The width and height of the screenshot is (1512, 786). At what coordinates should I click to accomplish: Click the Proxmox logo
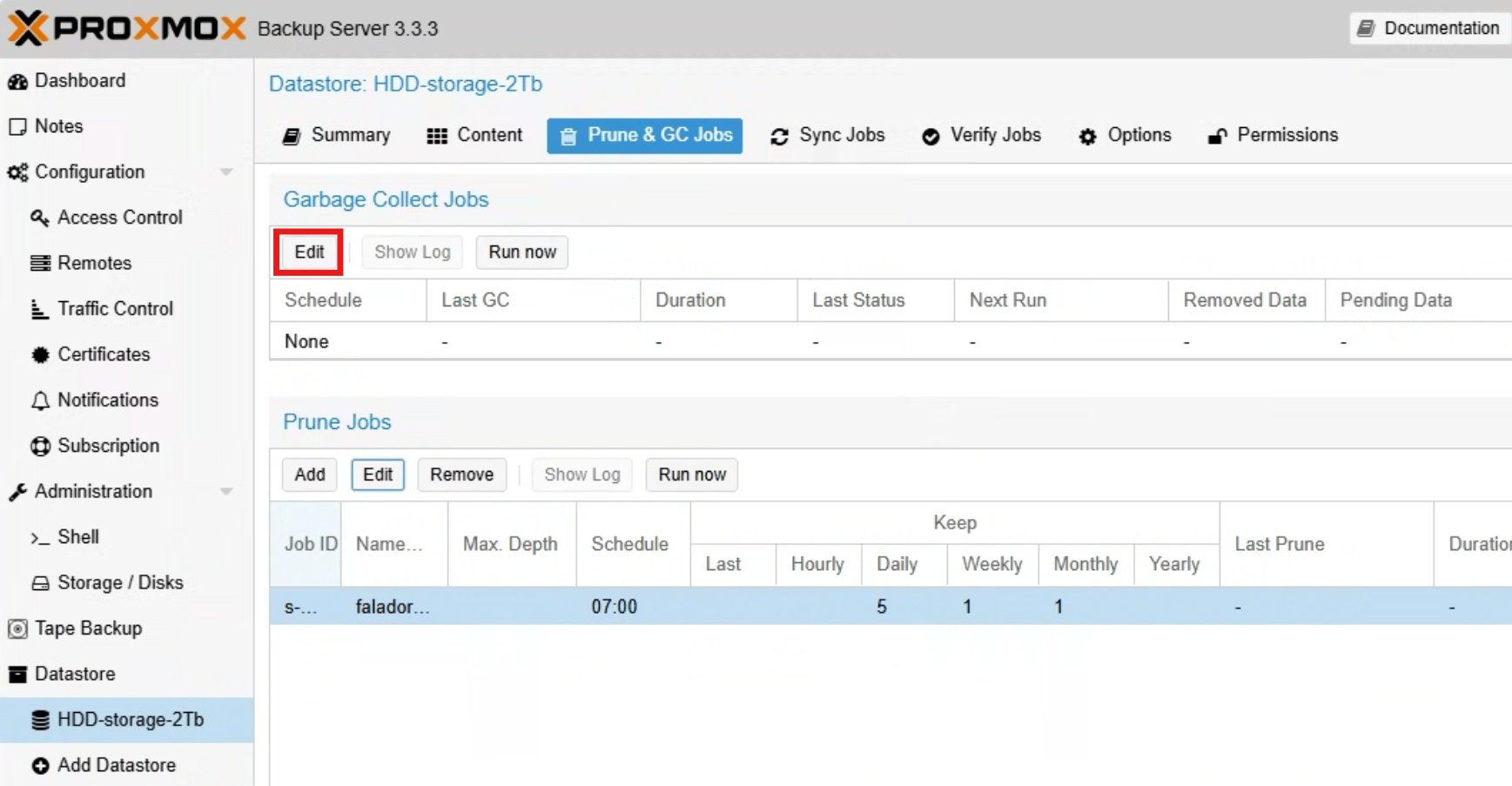click(x=127, y=28)
